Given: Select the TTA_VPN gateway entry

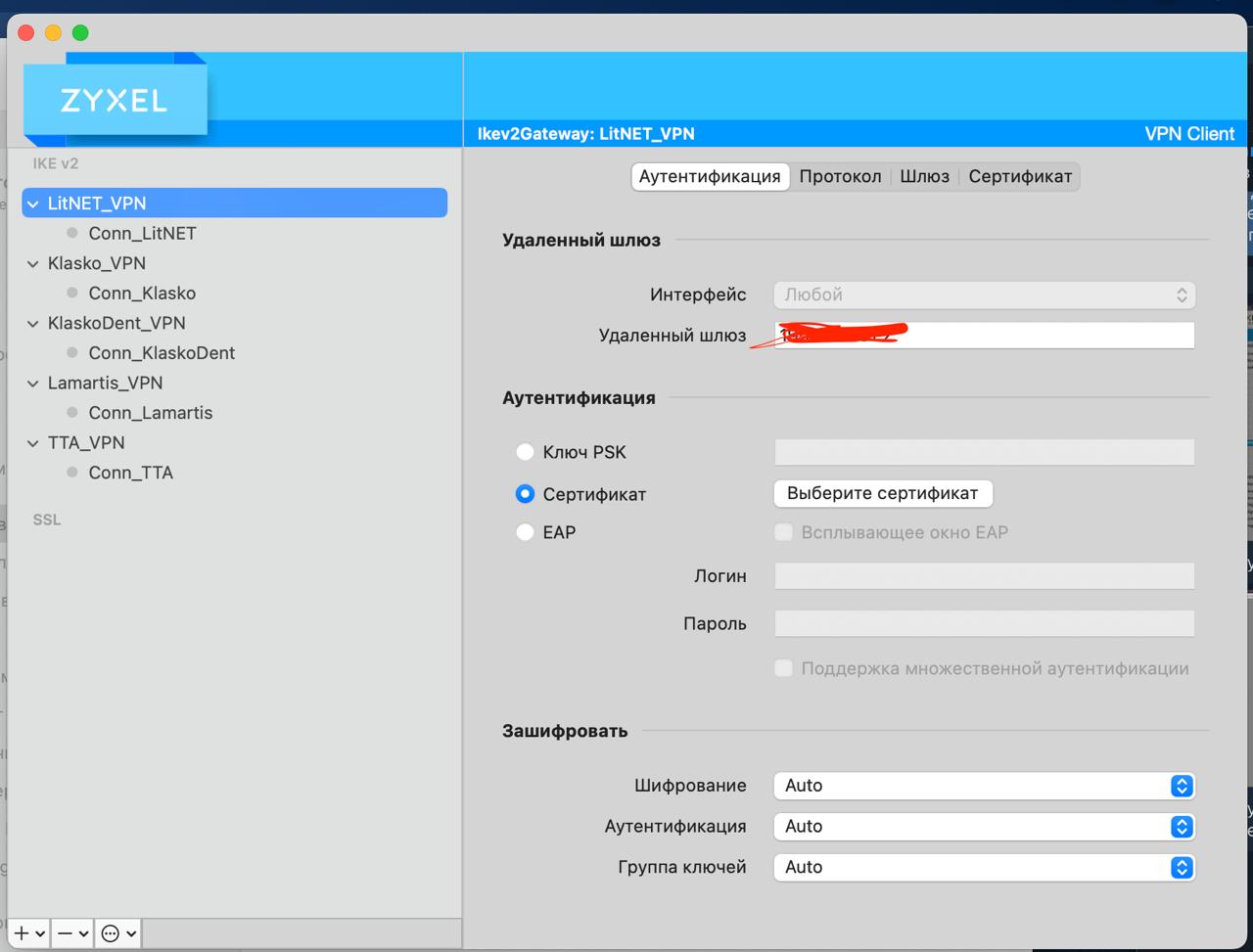Looking at the screenshot, I should 86,442.
